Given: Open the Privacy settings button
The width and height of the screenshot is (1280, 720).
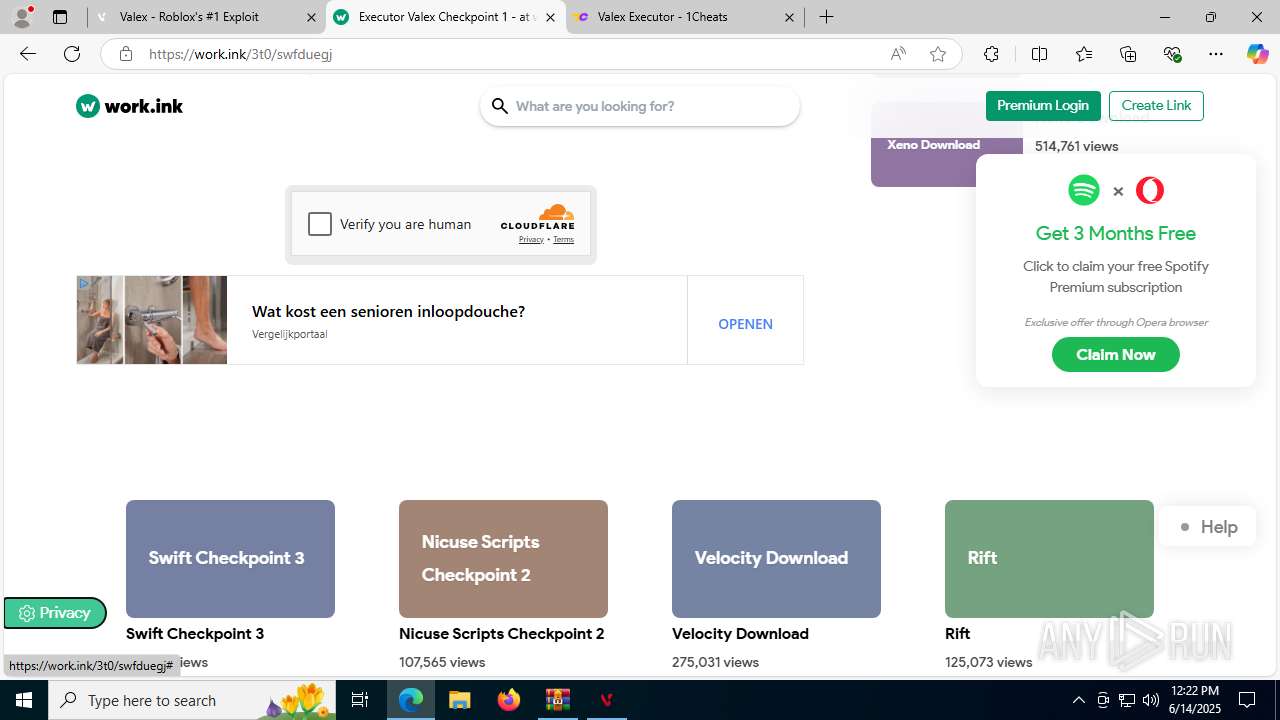Looking at the screenshot, I should [x=55, y=613].
